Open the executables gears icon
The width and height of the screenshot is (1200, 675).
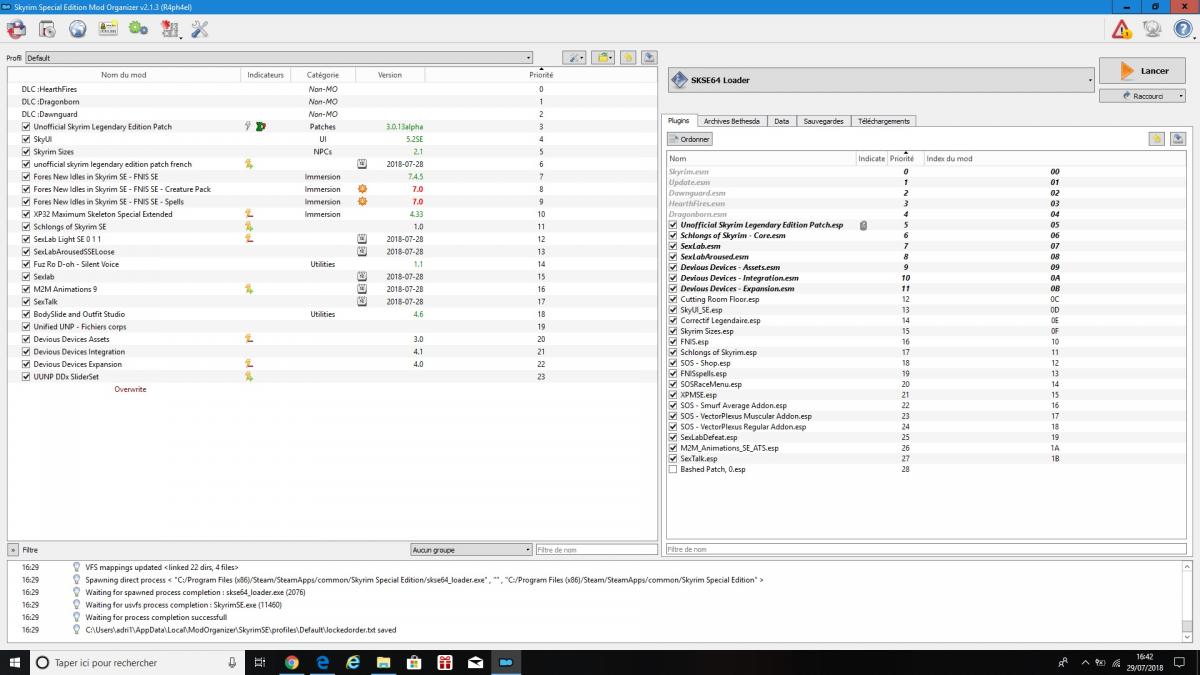coord(138,29)
